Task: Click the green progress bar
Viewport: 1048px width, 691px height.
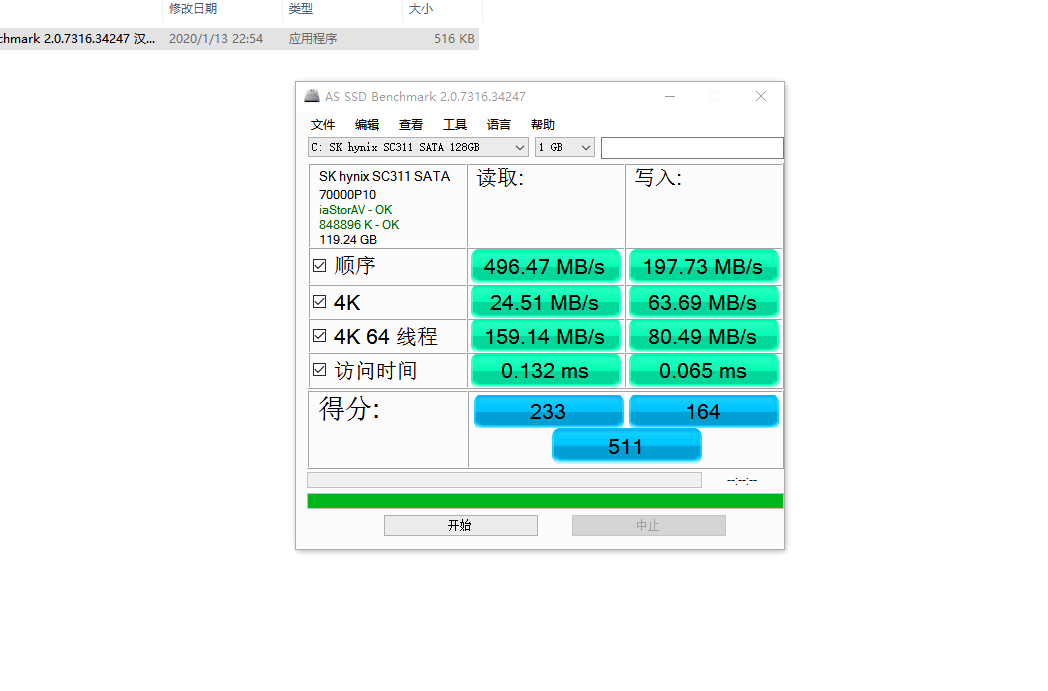Action: click(x=545, y=501)
